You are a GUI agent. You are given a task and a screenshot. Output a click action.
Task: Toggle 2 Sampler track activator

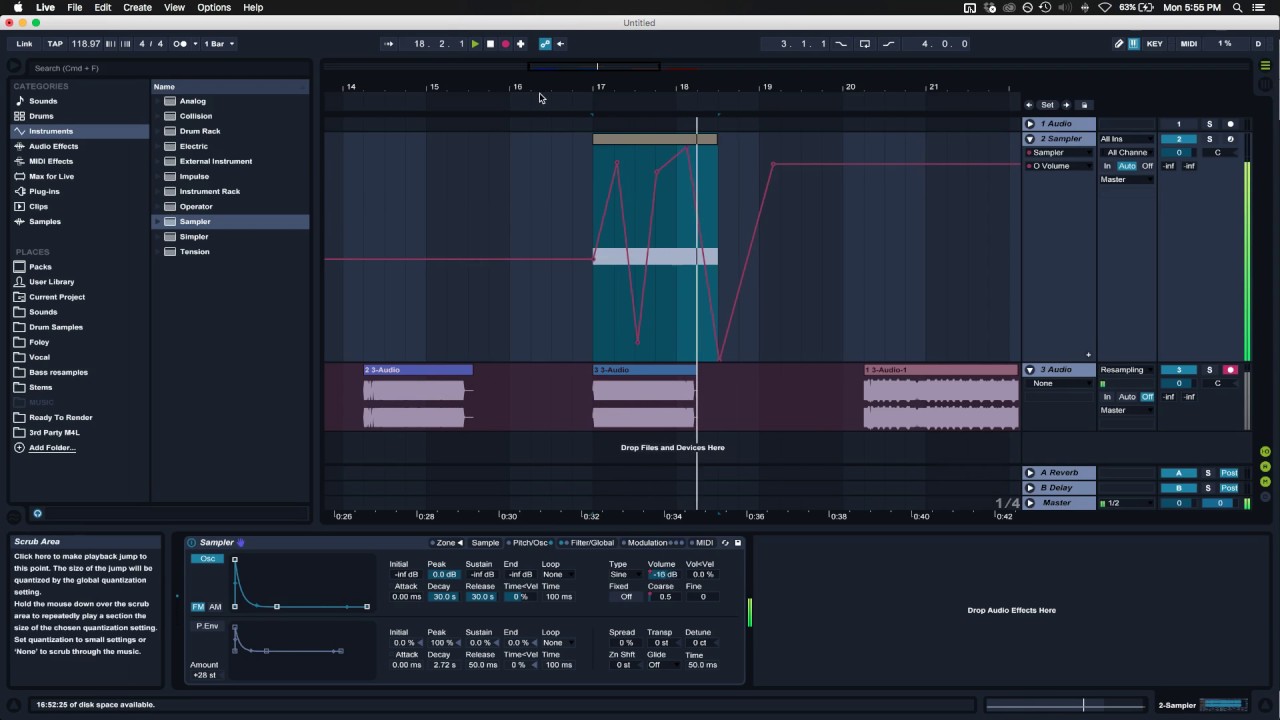click(x=1179, y=139)
